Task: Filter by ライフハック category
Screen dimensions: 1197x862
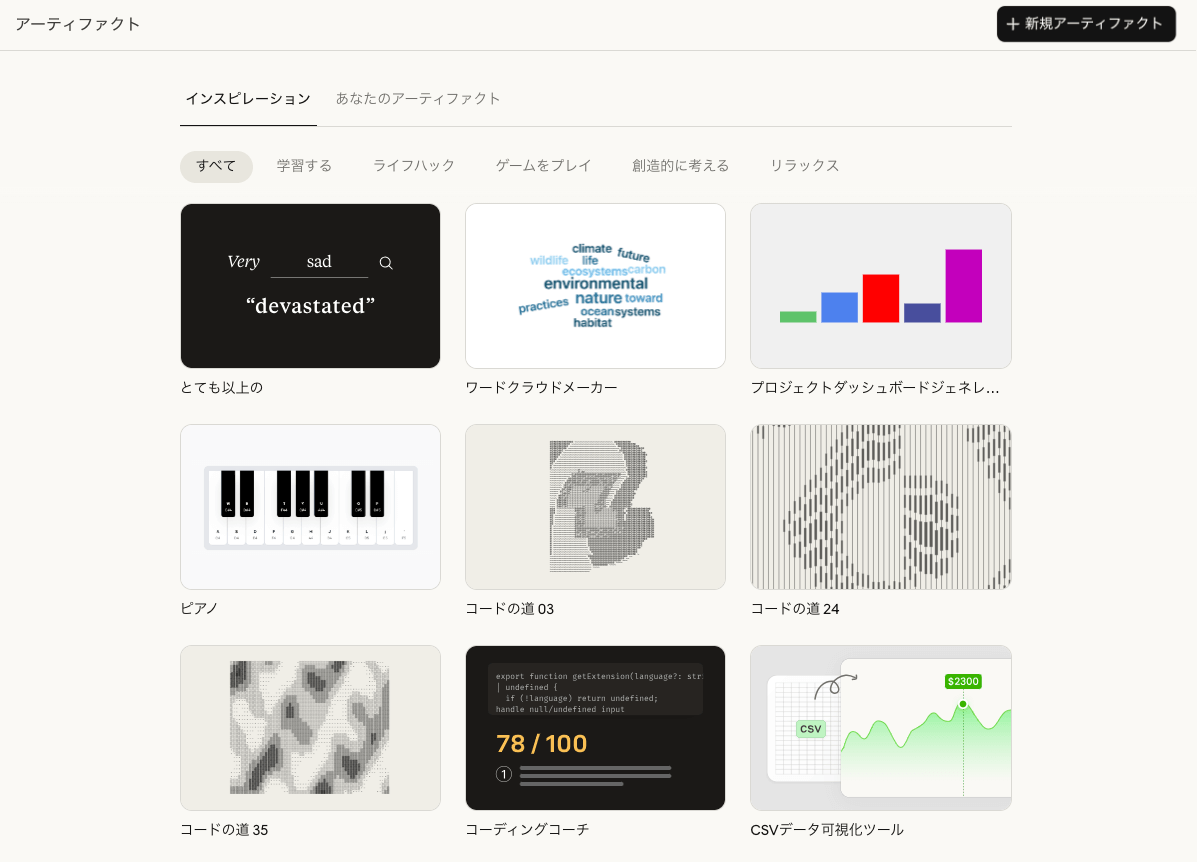Action: tap(413, 166)
